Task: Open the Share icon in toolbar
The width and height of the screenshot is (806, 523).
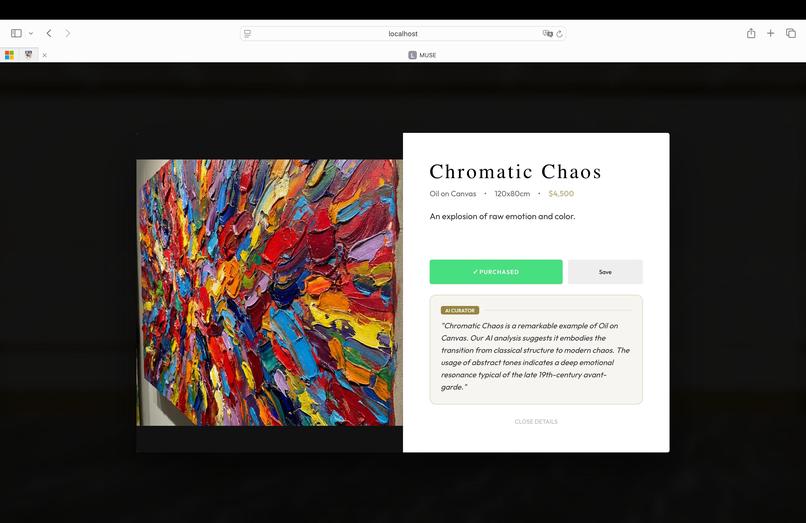Action: coord(751,33)
